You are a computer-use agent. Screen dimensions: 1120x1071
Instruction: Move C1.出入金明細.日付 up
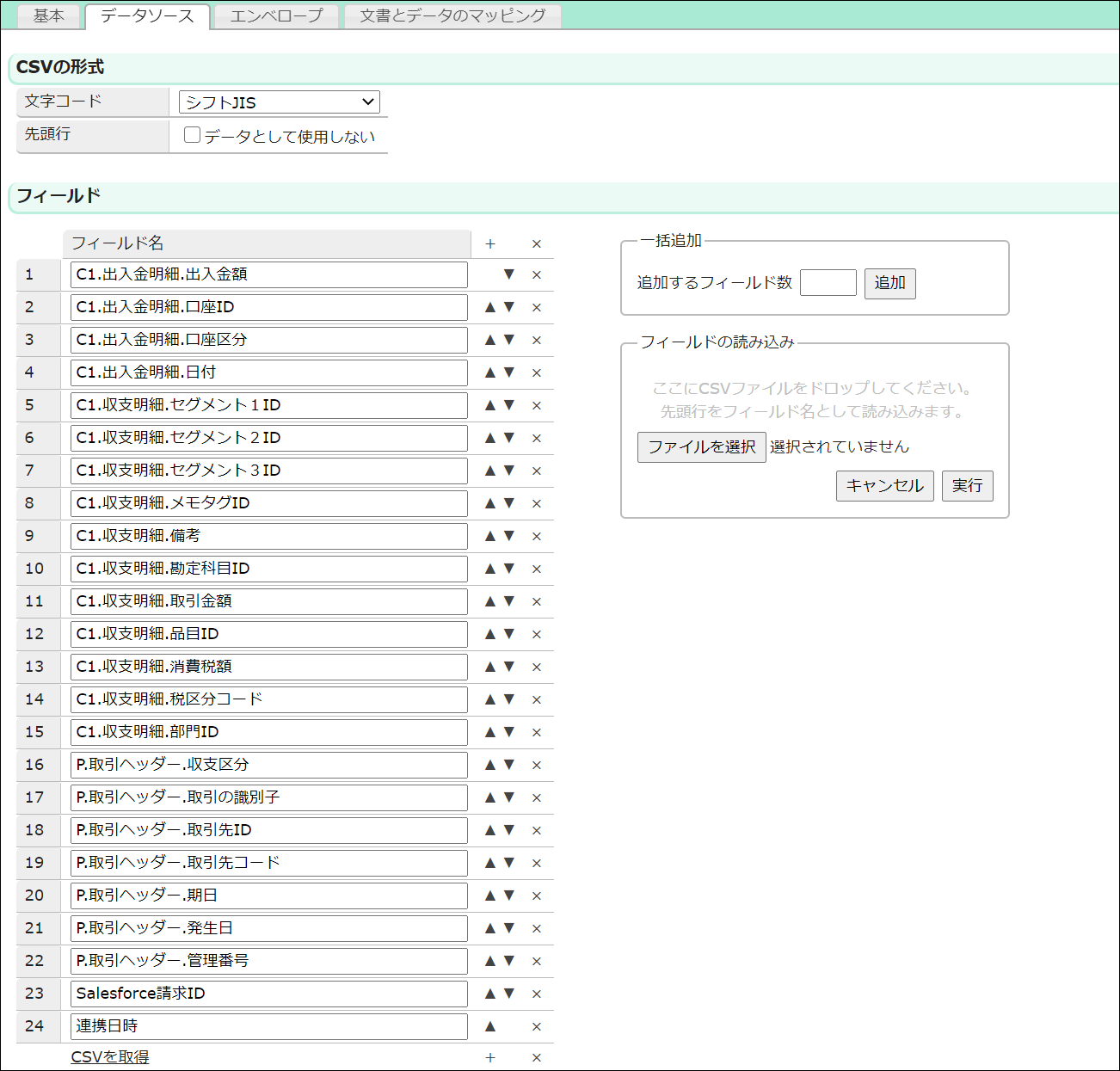[x=489, y=372]
